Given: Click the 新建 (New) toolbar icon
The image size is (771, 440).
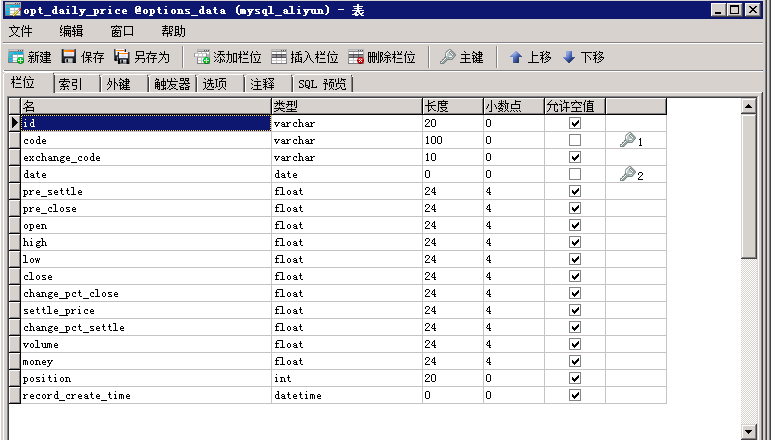Looking at the screenshot, I should point(16,57).
